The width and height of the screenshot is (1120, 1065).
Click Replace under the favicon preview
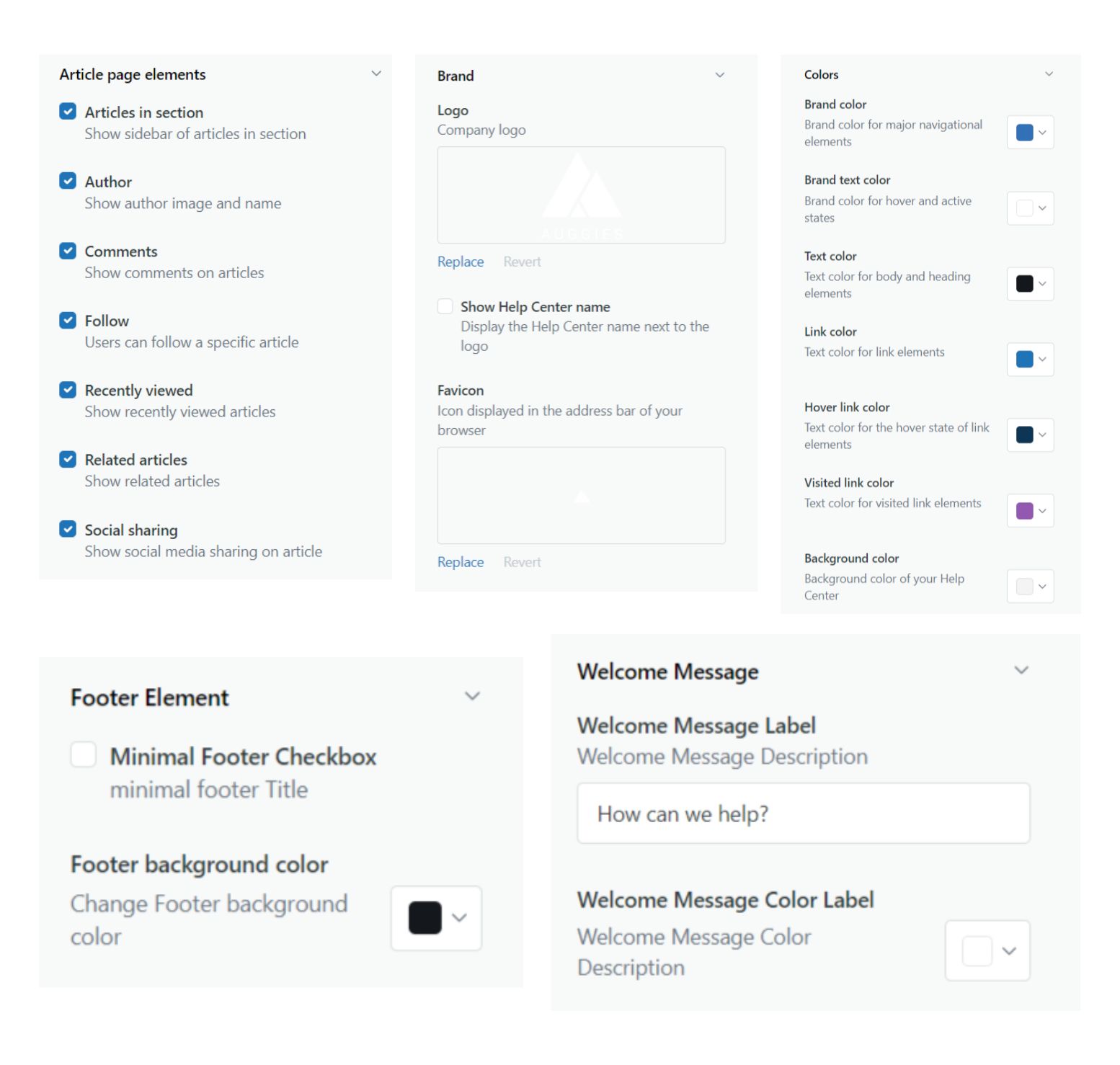tap(461, 562)
